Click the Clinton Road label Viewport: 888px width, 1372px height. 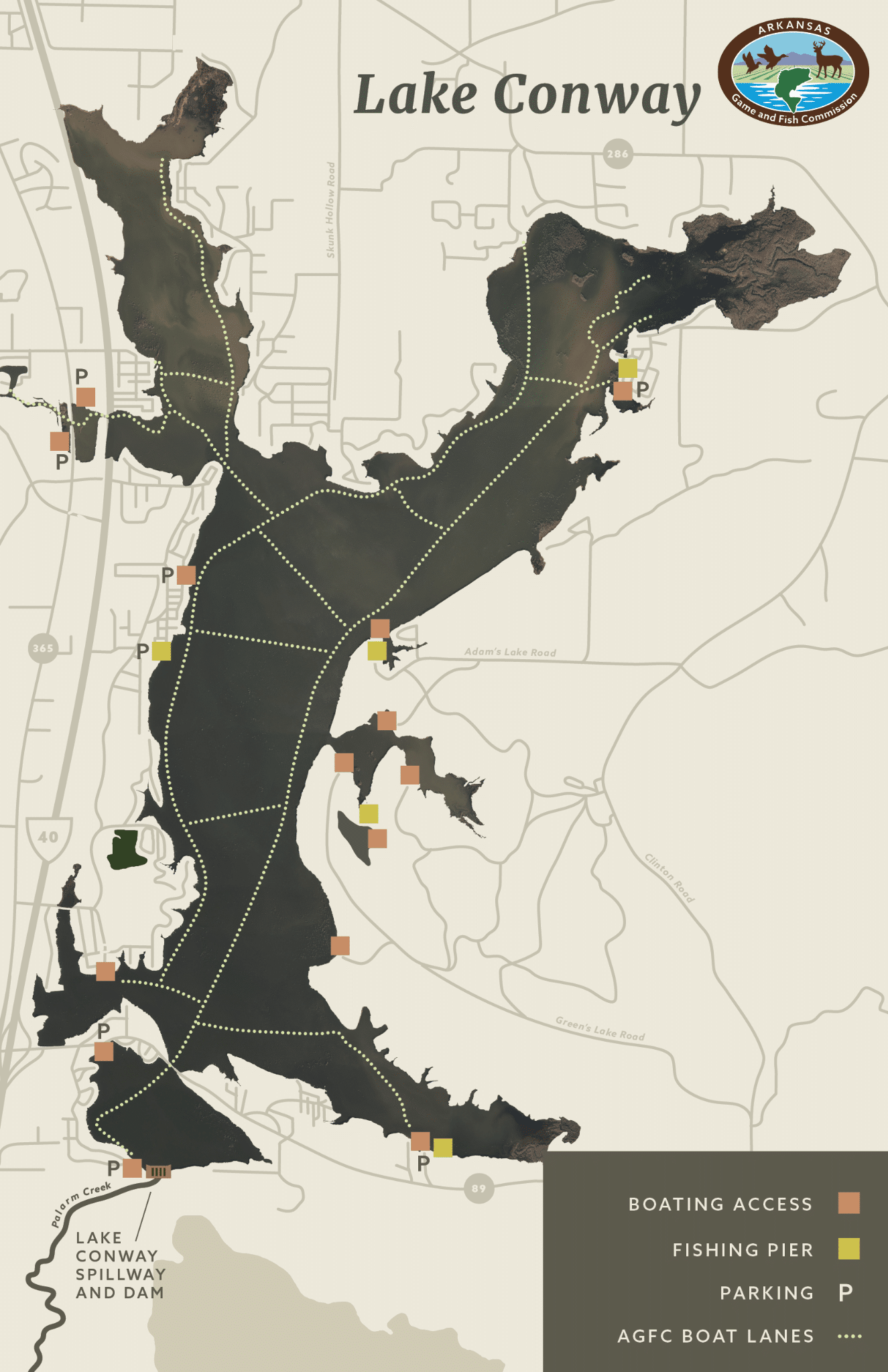(670, 878)
